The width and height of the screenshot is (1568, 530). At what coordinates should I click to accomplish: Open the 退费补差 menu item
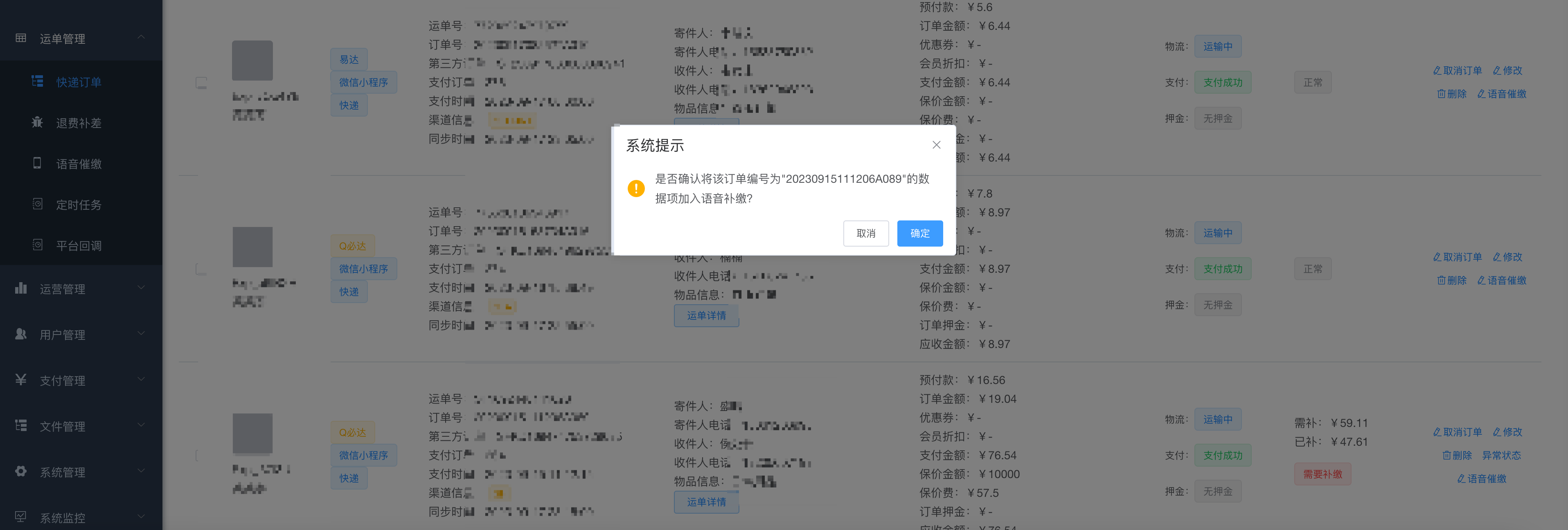click(x=81, y=122)
